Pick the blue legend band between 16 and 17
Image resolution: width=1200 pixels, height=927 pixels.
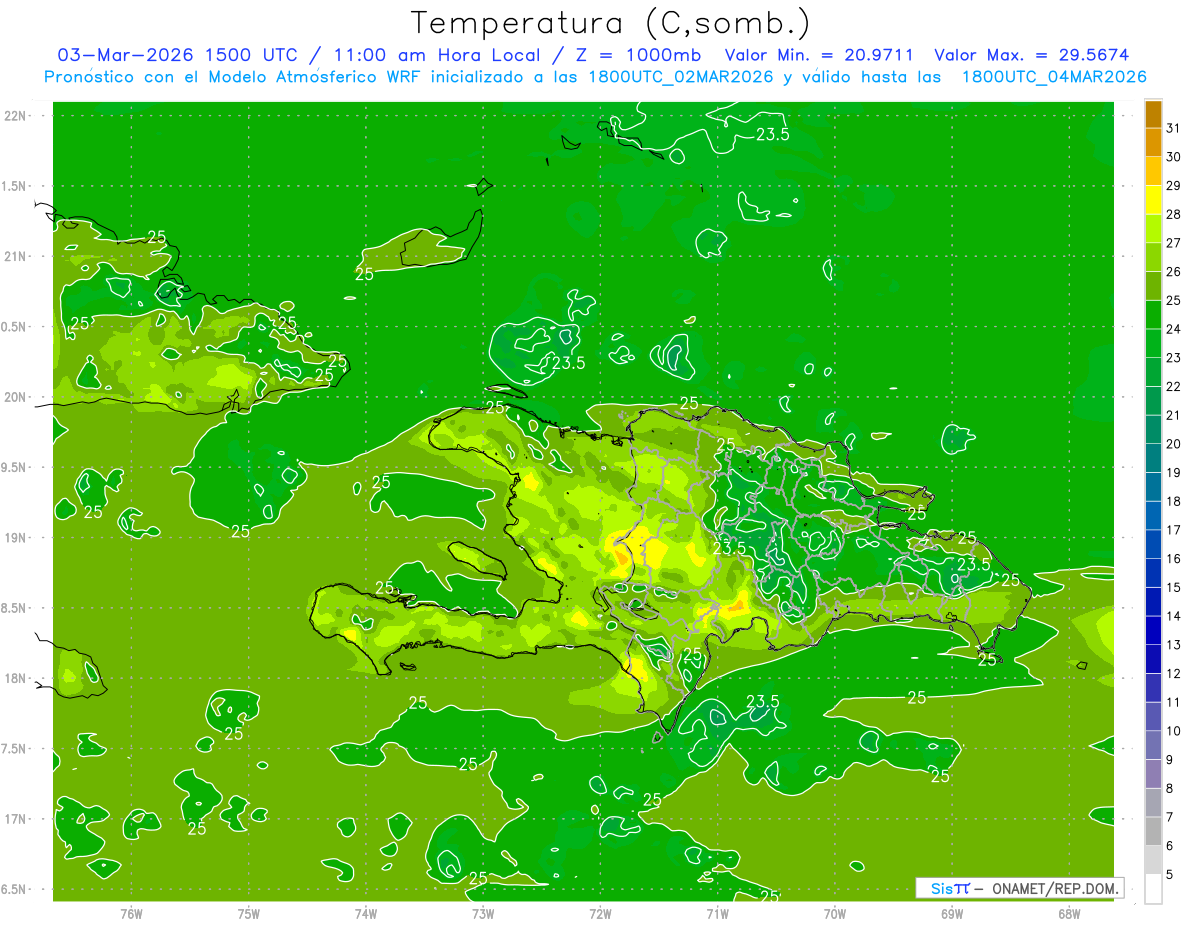click(x=1153, y=545)
